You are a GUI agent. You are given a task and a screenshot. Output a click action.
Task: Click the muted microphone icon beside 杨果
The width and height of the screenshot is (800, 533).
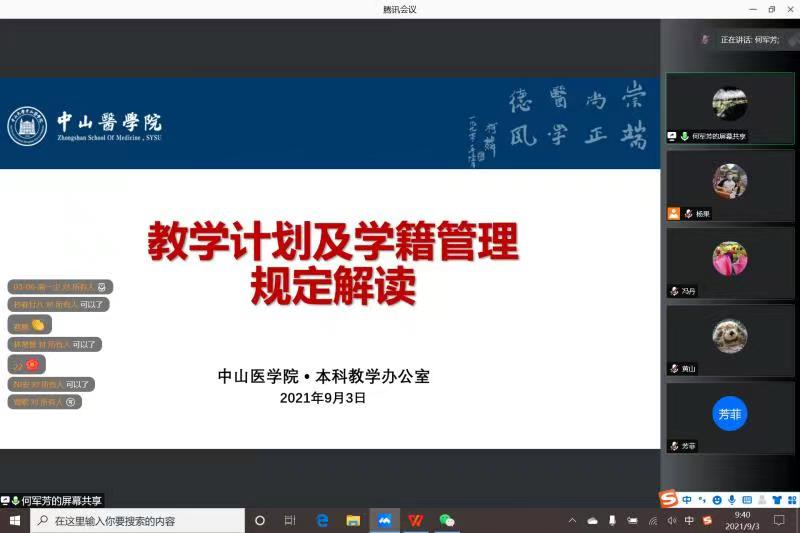tap(687, 214)
